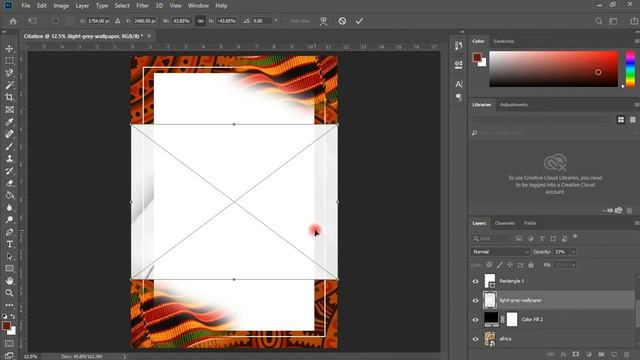Open the extra tools ellipsis menu

tap(9, 305)
